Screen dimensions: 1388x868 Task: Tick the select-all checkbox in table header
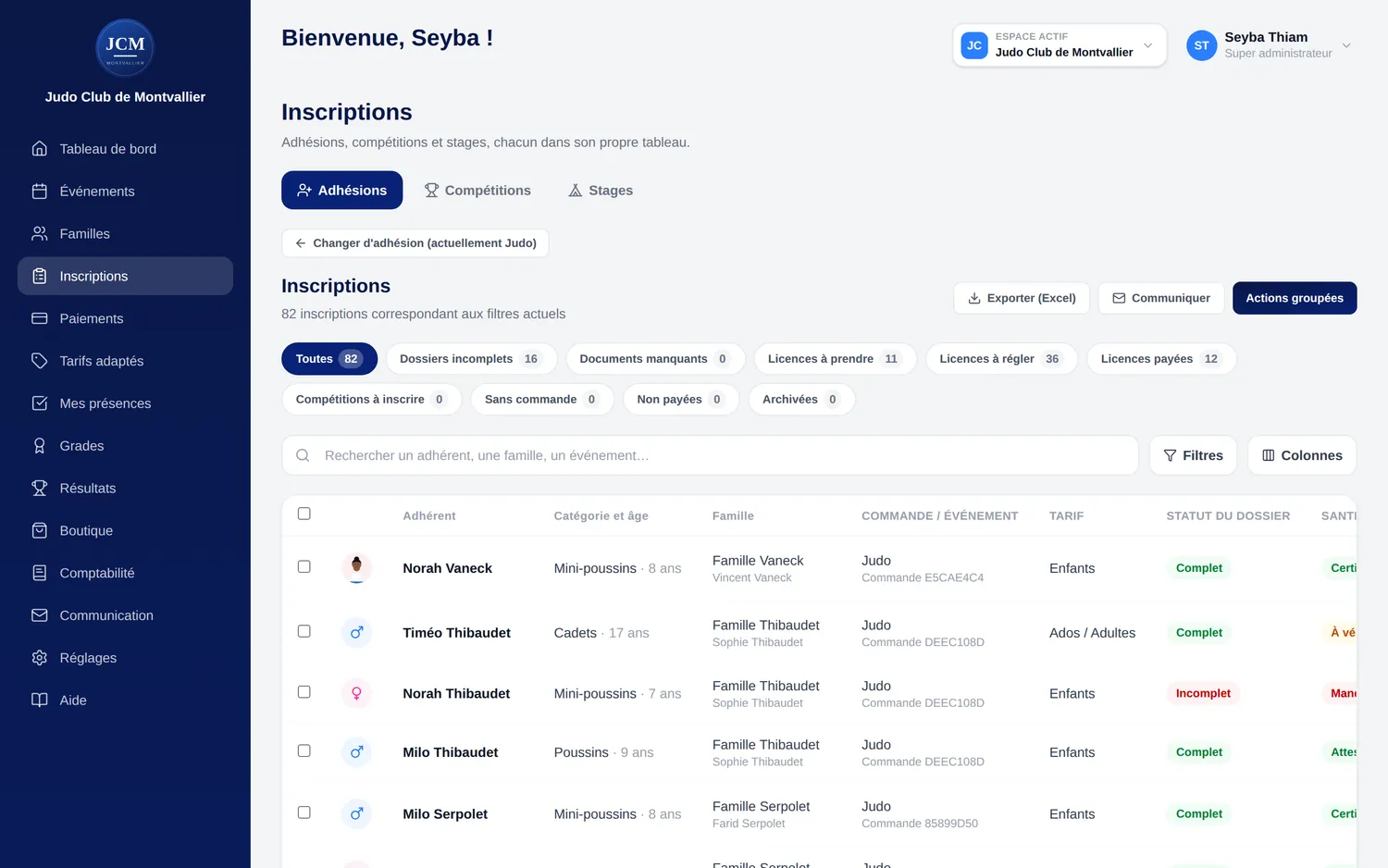pos(304,514)
